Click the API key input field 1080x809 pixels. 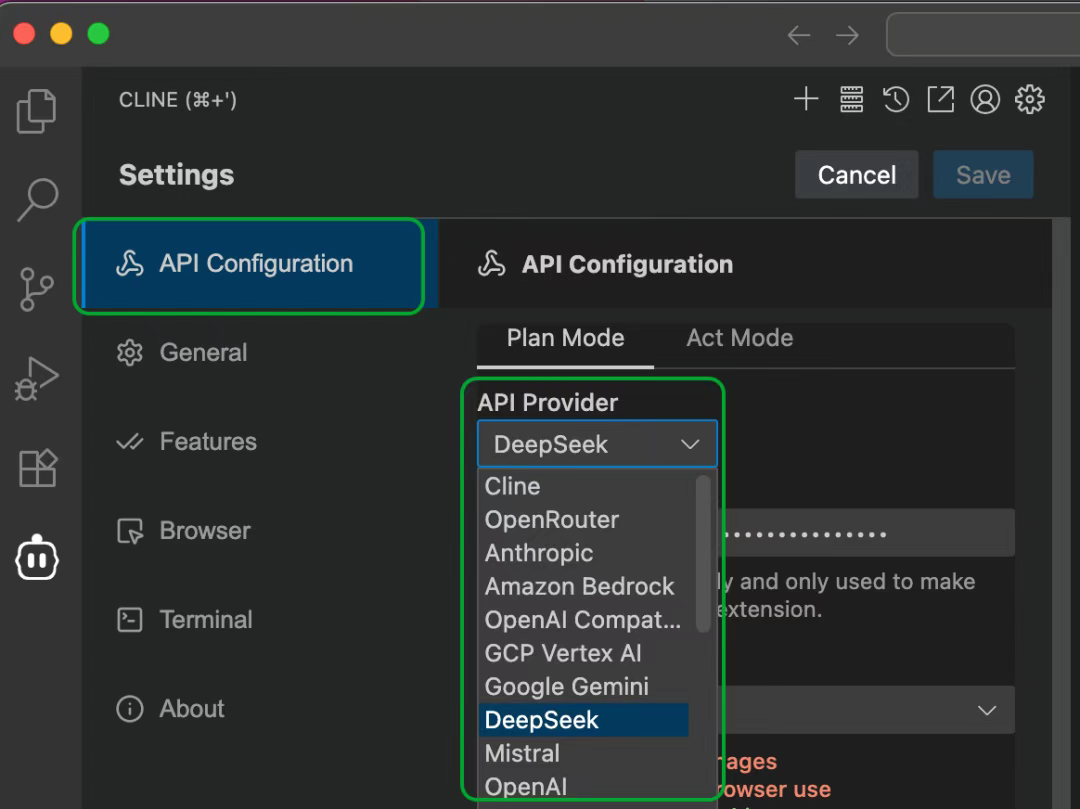coord(866,533)
